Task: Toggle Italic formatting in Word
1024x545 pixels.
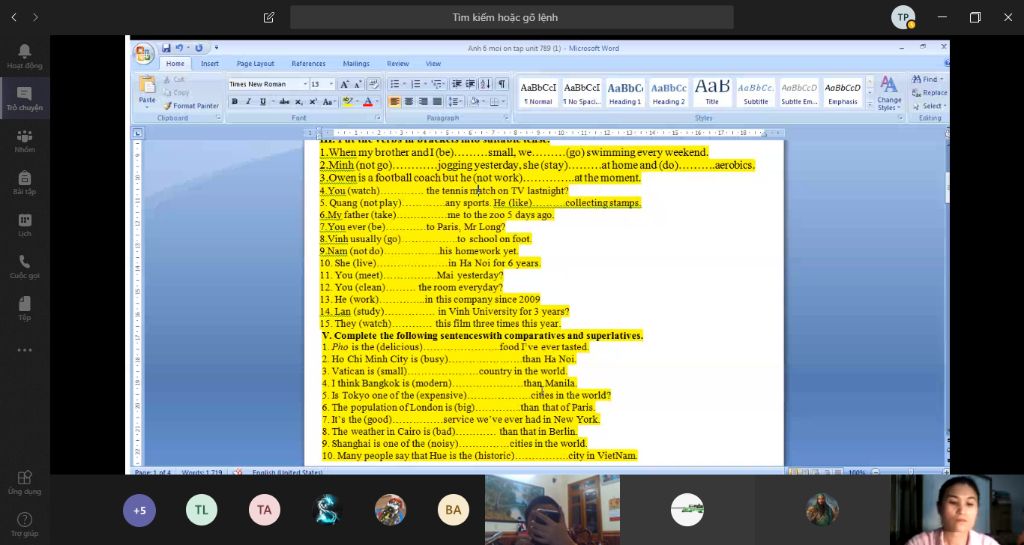Action: pyautogui.click(x=248, y=102)
